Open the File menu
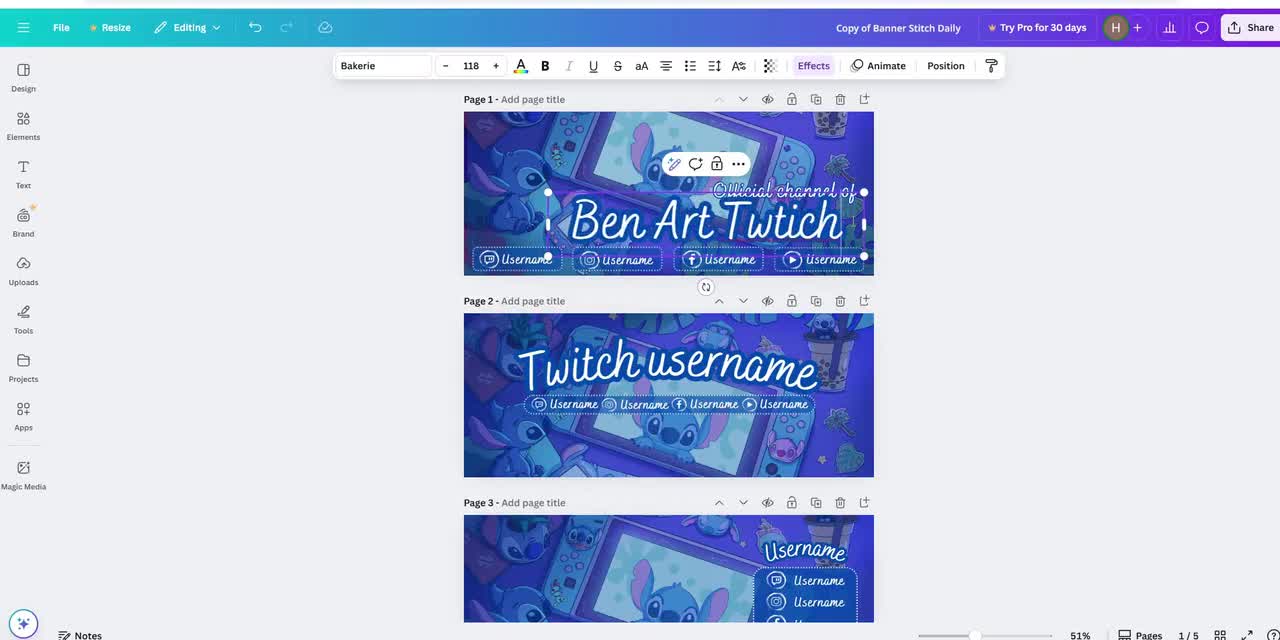Screen dimensions: 1280x640 point(60,27)
